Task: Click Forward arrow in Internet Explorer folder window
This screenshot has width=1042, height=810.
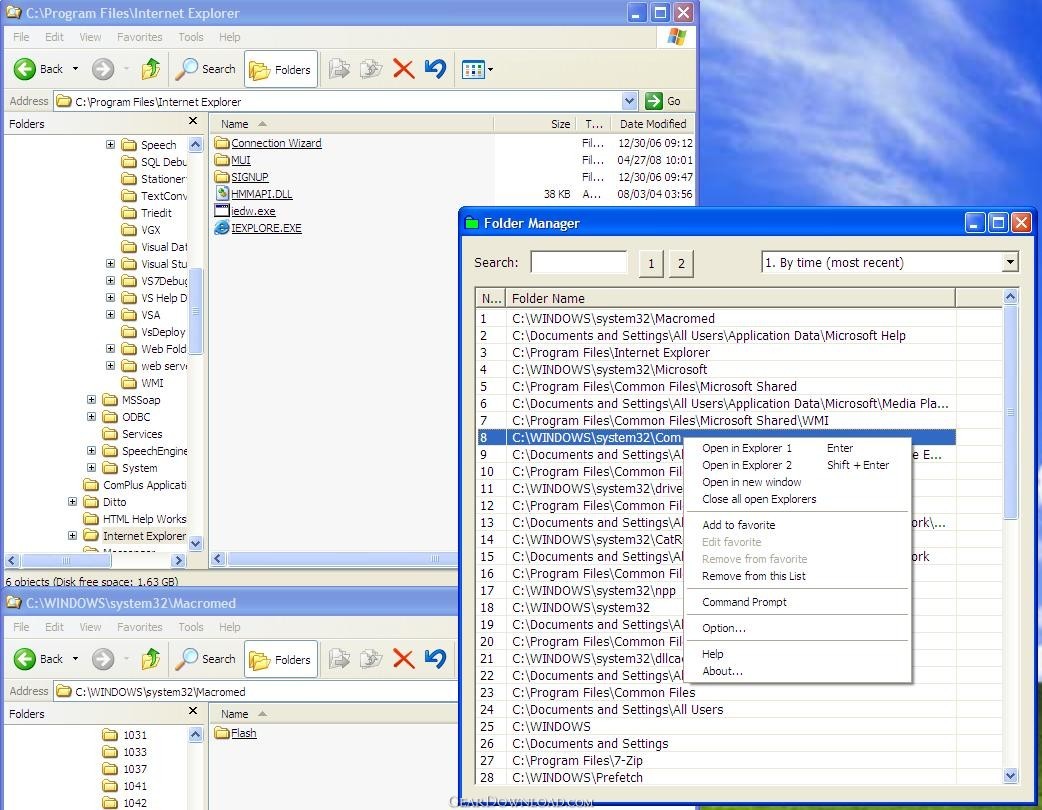Action: tap(103, 69)
